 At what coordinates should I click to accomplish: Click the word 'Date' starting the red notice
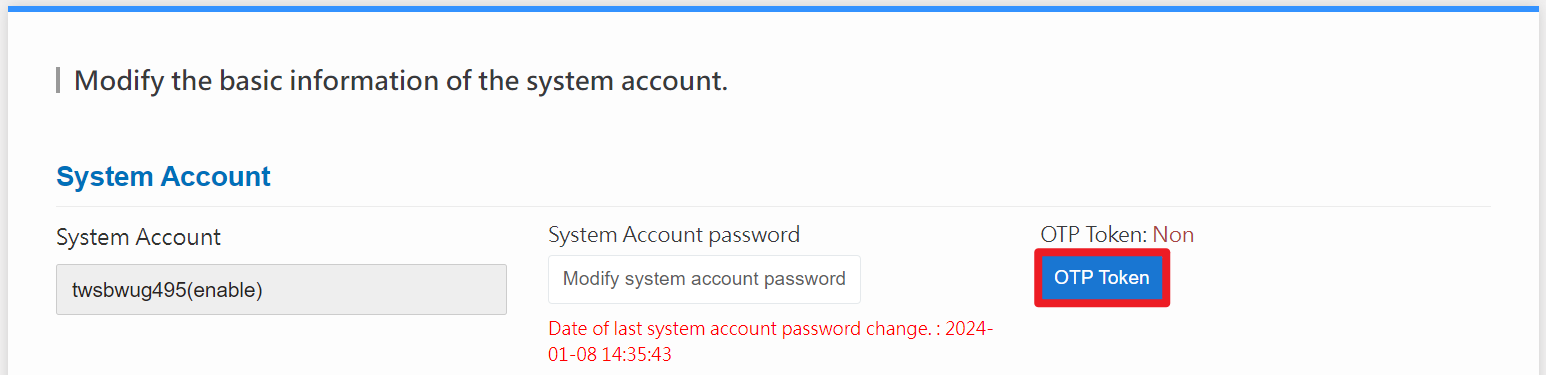coord(567,329)
